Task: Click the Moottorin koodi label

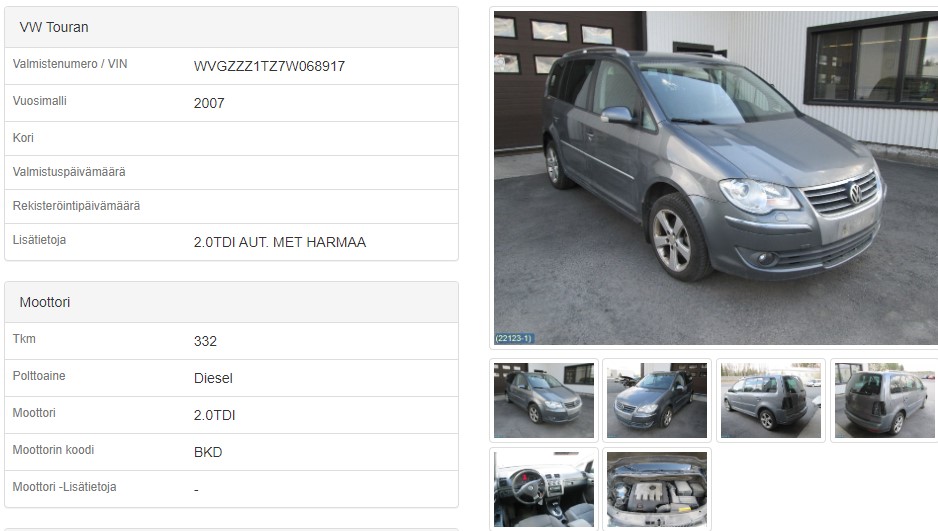Action: (53, 450)
